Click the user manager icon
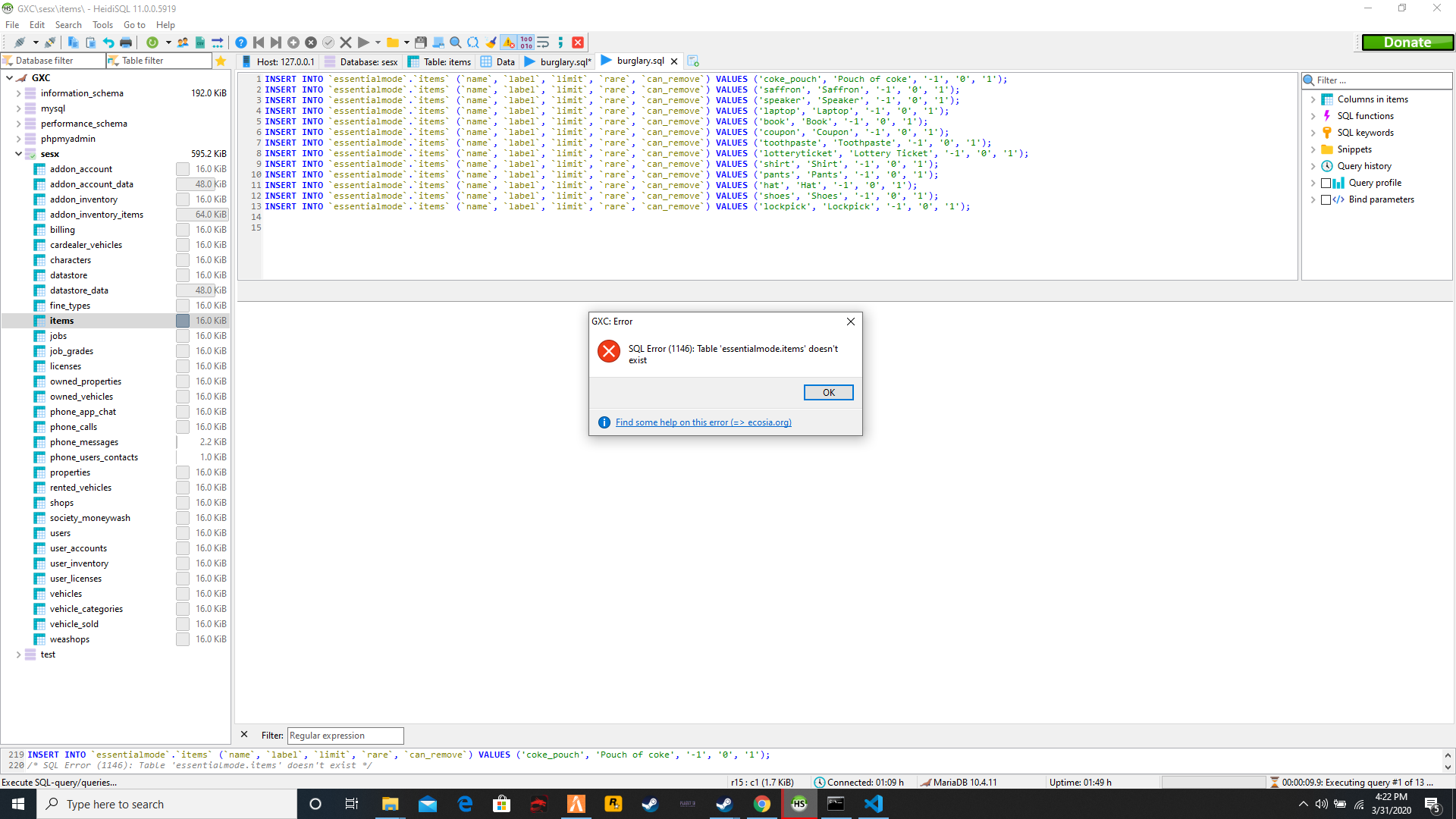Viewport: 1456px width, 819px height. click(x=183, y=42)
